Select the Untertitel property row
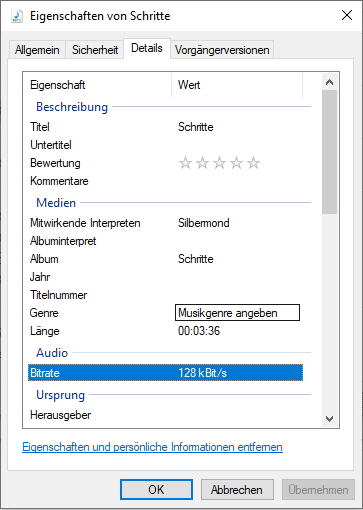Screen dimensions: 363x510 click(166, 145)
